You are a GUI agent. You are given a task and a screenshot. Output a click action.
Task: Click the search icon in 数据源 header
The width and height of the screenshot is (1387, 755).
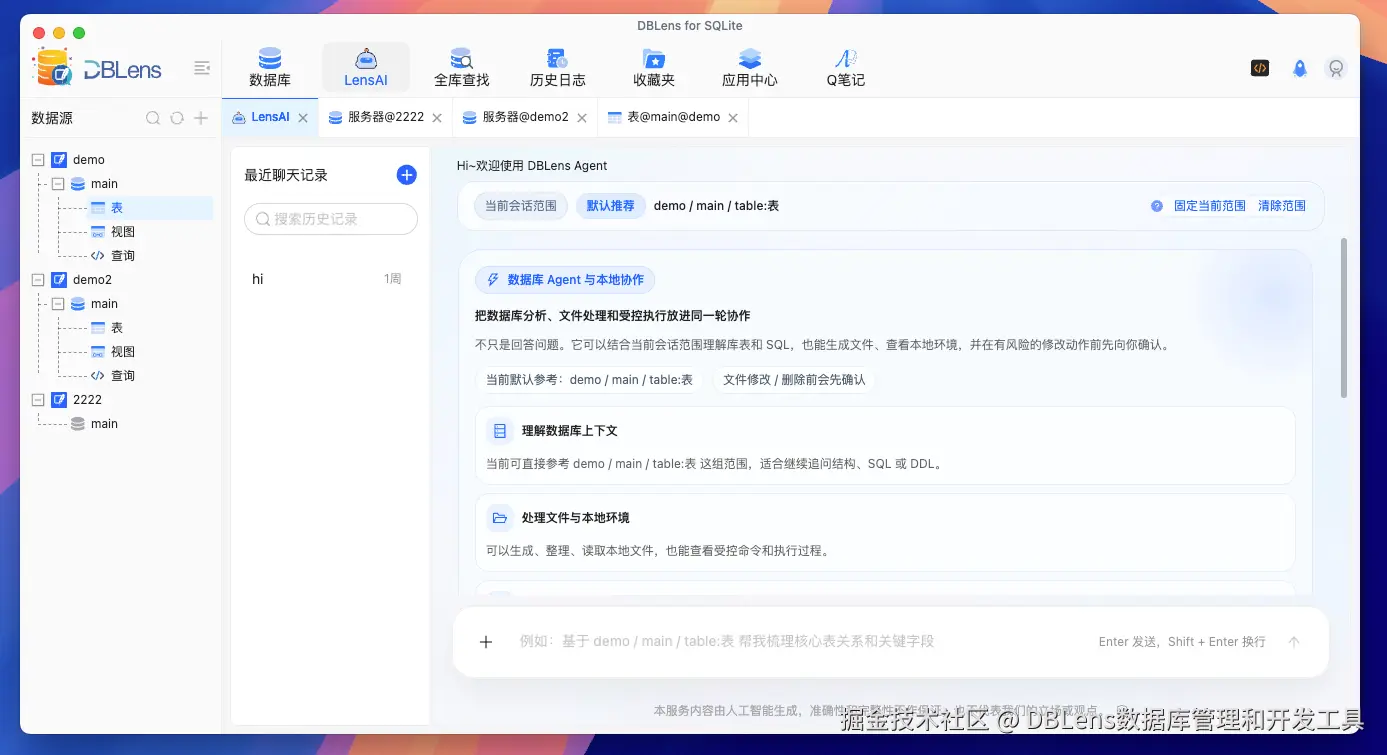153,118
